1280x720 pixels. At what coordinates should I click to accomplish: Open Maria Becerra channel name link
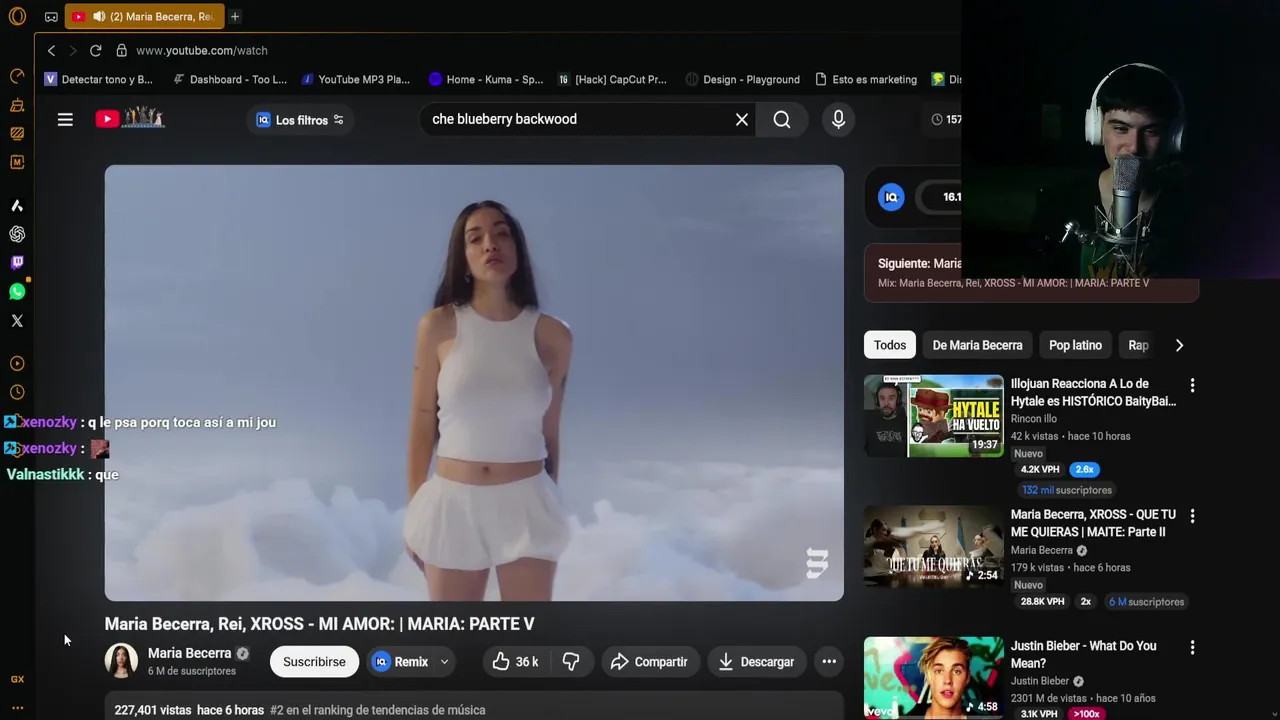(189, 653)
